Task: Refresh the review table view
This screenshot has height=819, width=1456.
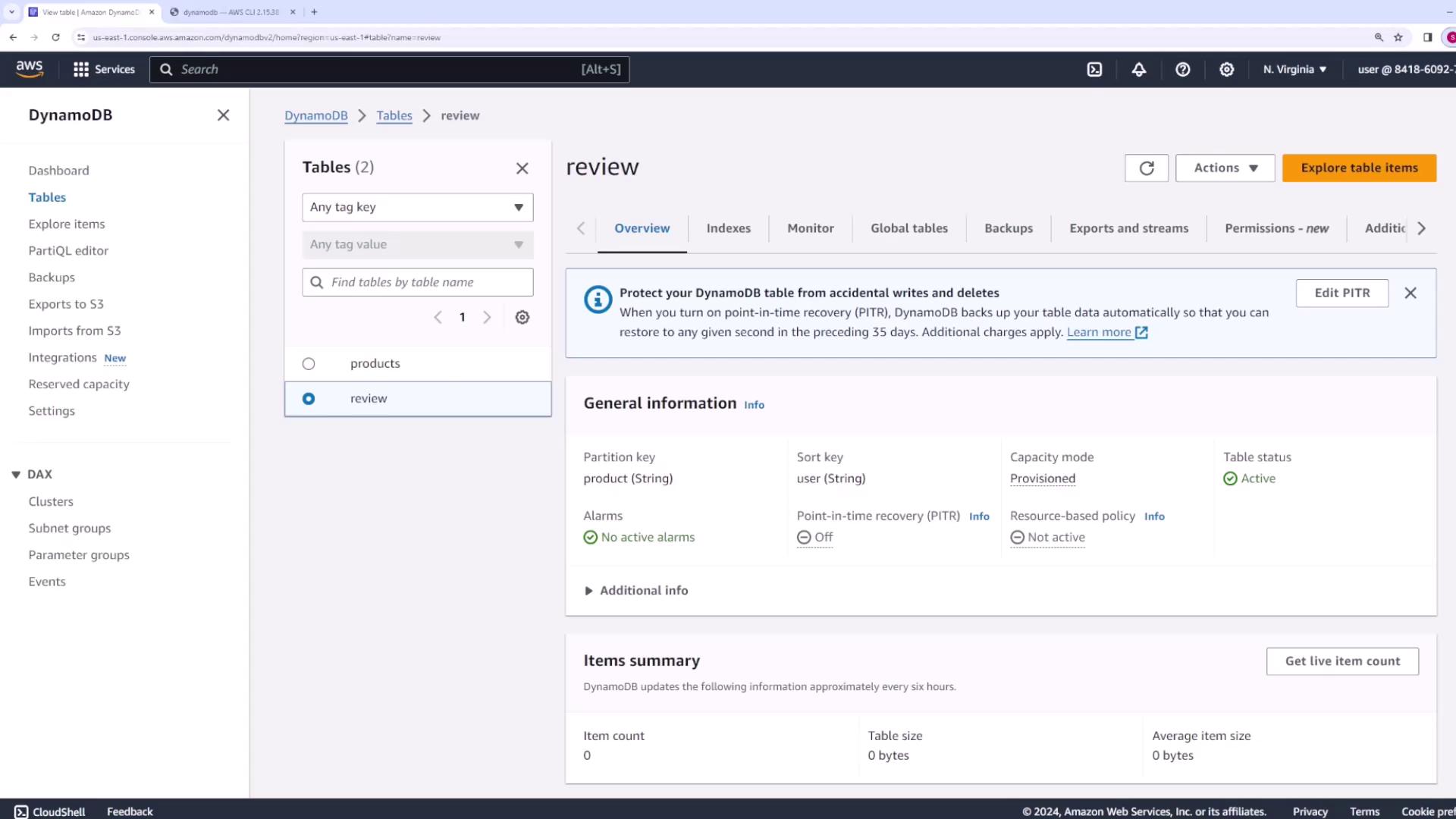Action: pyautogui.click(x=1146, y=168)
